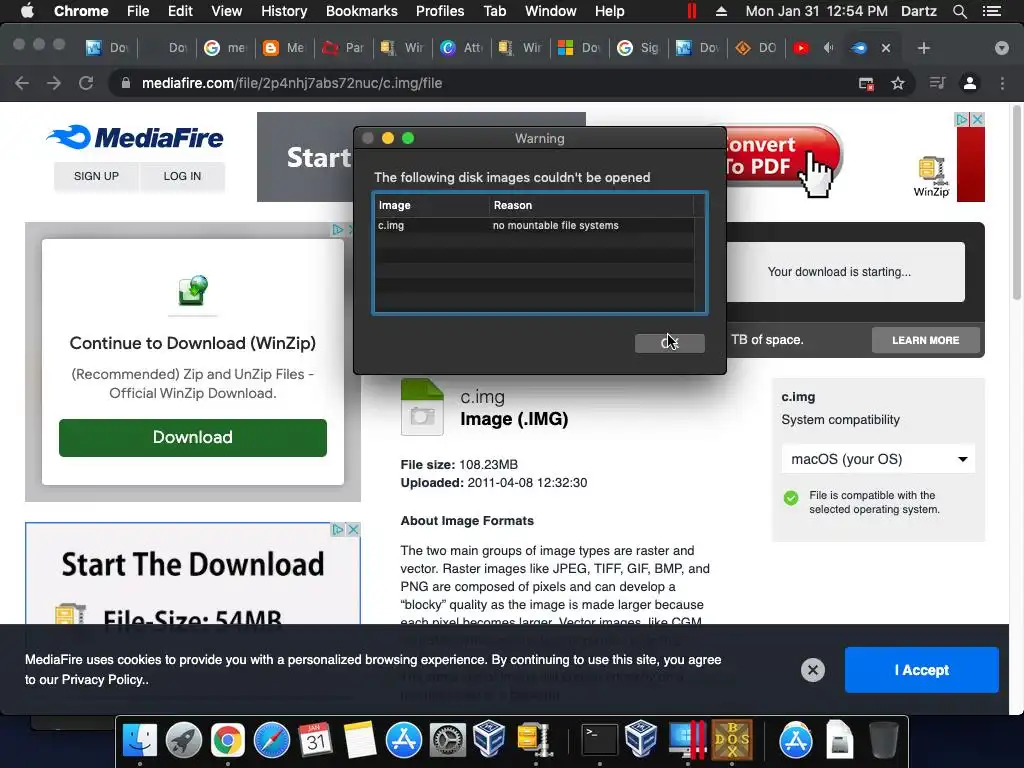Click the SIGN UP button

pos(96,176)
